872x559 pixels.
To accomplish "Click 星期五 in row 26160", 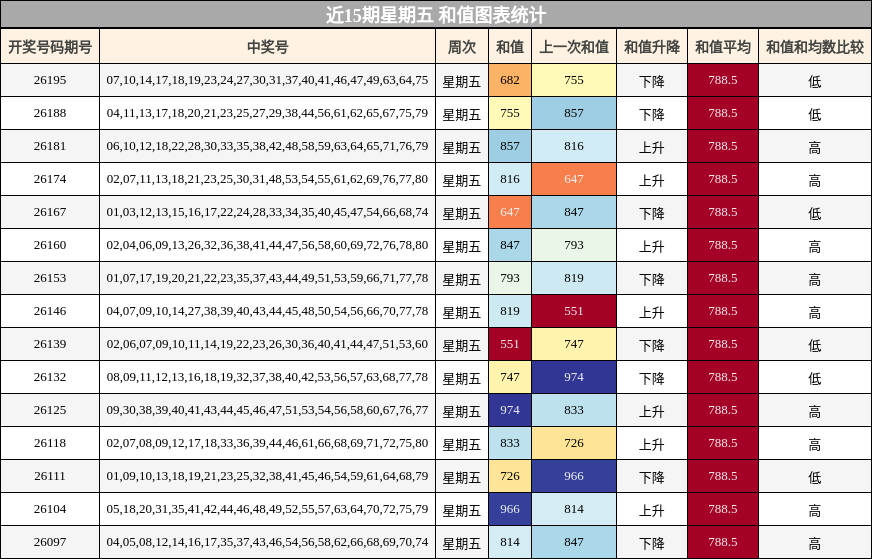I will [462, 246].
